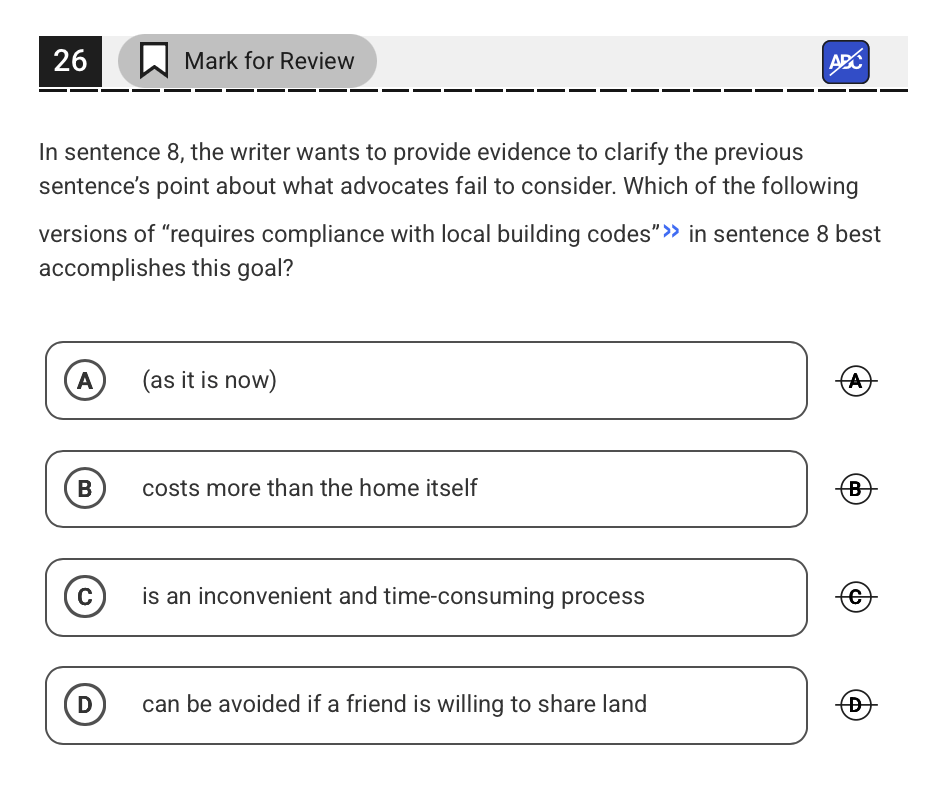Screen dimensions: 932x796
Task: Click question number 26 badge
Action: pos(70,61)
